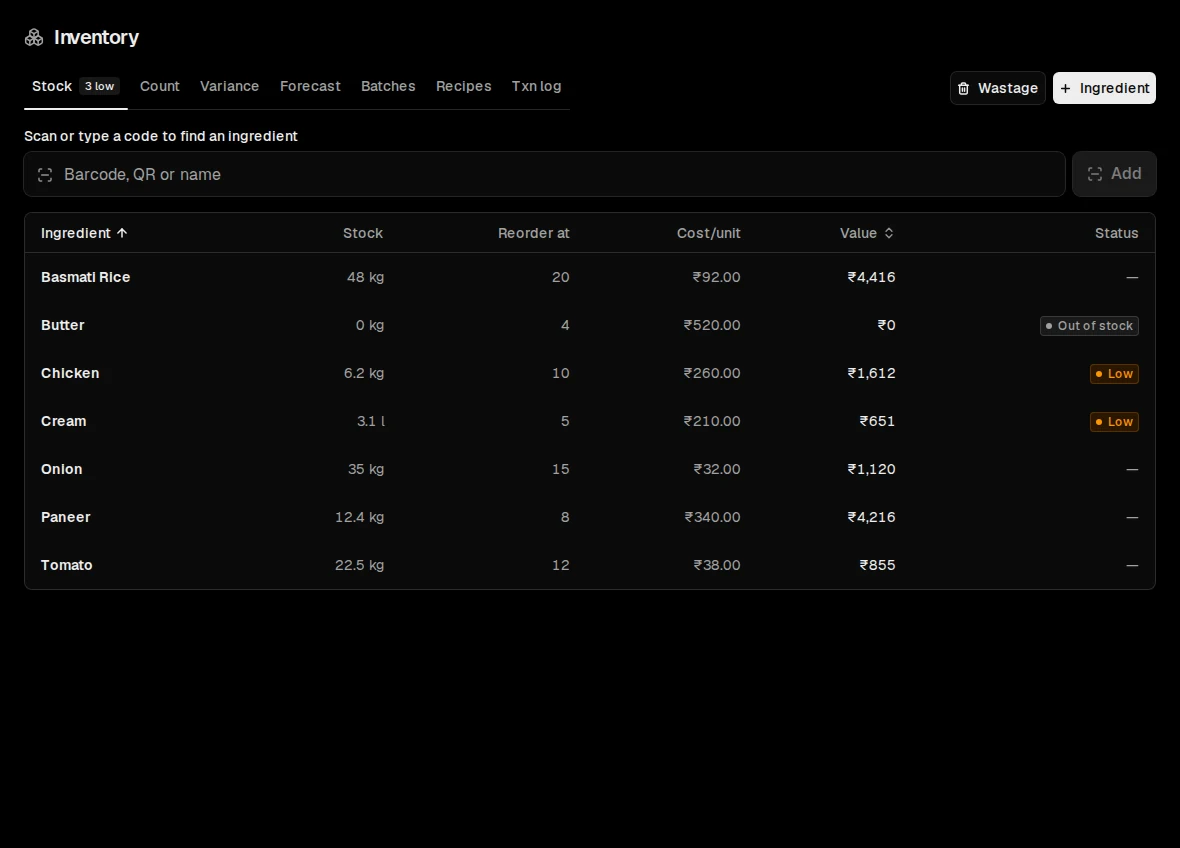Click the 6.2 kg stock value
Image resolution: width=1180 pixels, height=848 pixels.
pyautogui.click(x=363, y=373)
